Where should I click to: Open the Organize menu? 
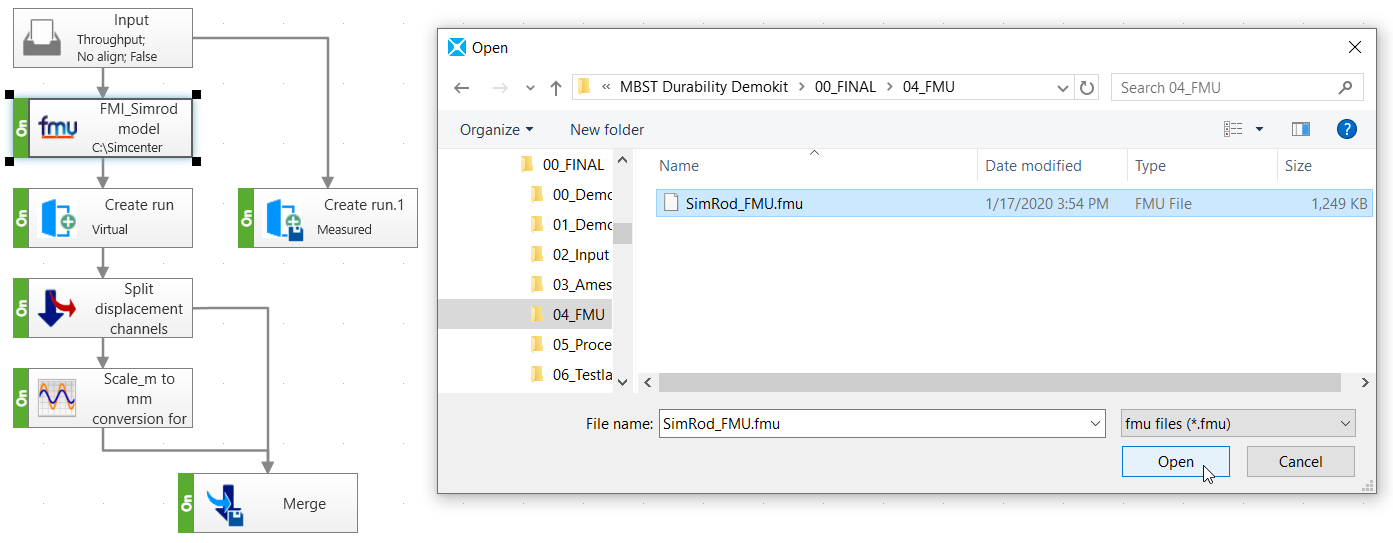click(x=496, y=129)
